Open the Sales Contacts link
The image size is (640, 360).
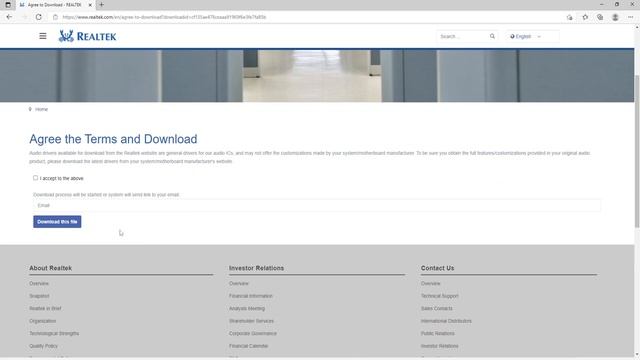[437, 309]
